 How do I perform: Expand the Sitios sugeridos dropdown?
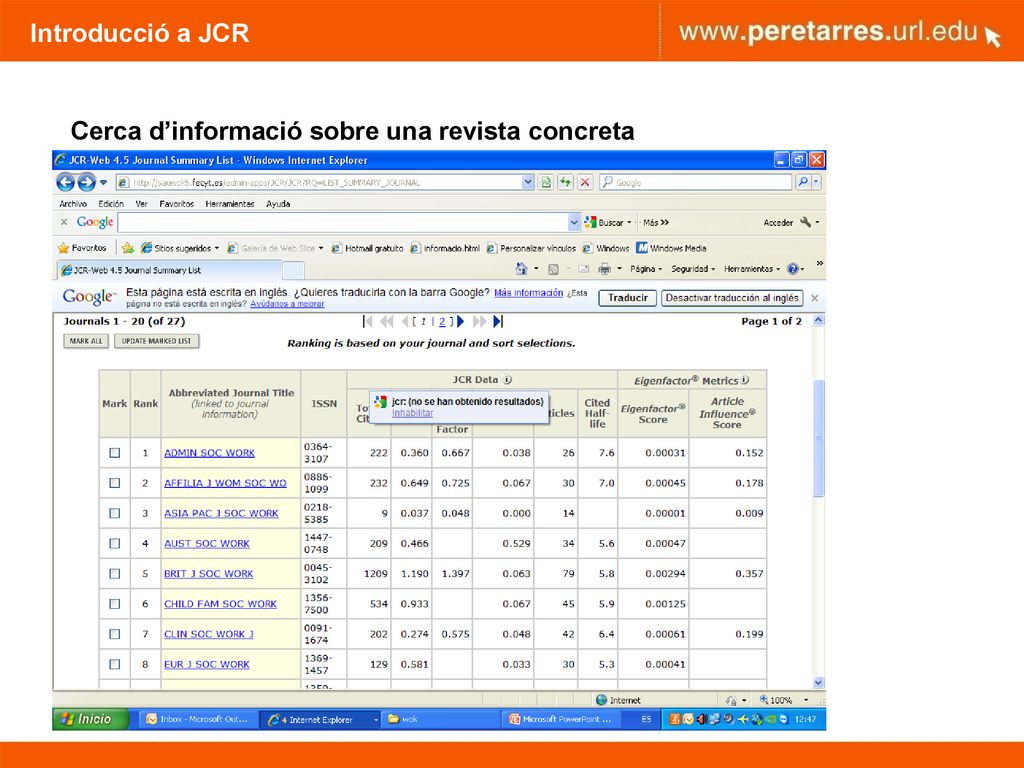[x=217, y=248]
